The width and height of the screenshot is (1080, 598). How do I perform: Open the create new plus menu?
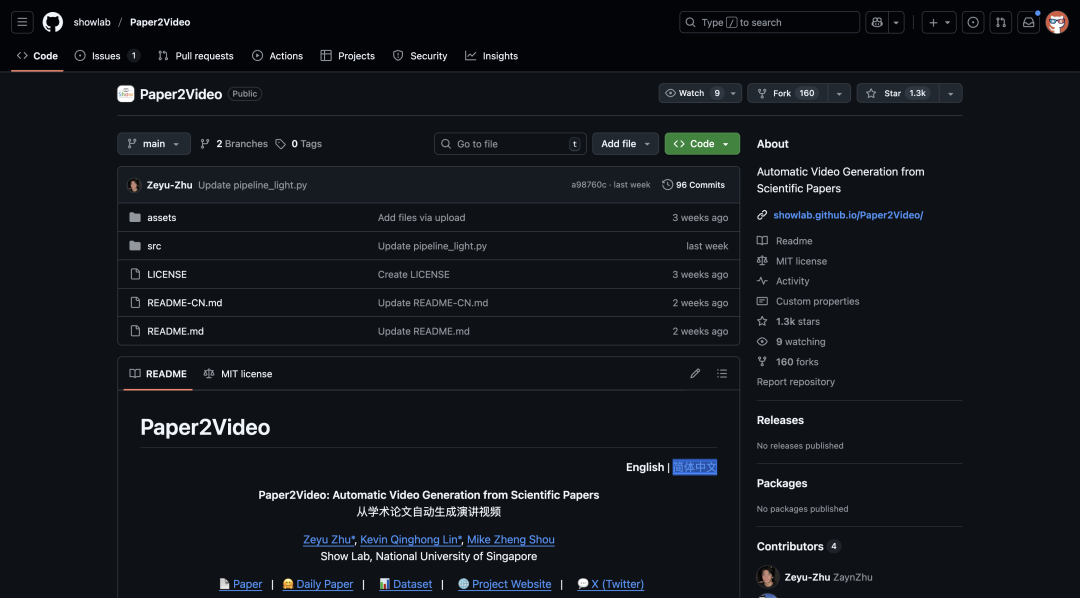coord(939,22)
